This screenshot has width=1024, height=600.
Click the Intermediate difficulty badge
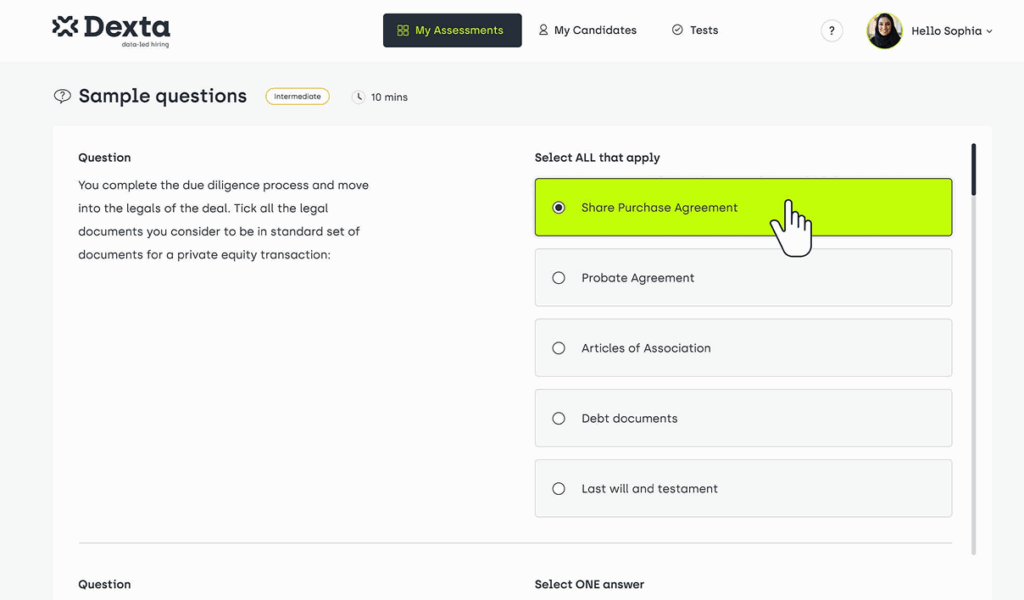tap(297, 97)
